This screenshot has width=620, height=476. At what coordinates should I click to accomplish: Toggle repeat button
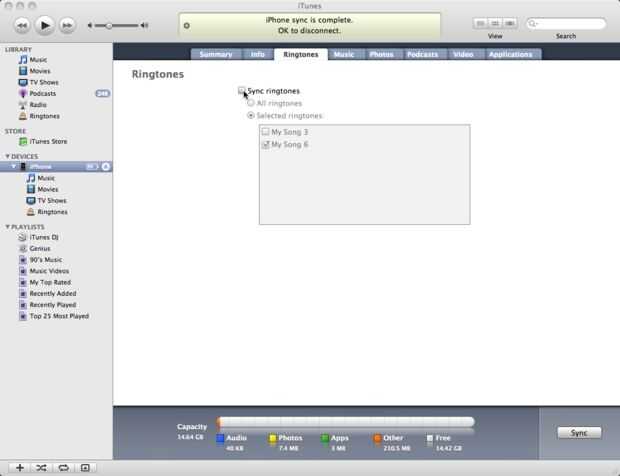click(63, 468)
